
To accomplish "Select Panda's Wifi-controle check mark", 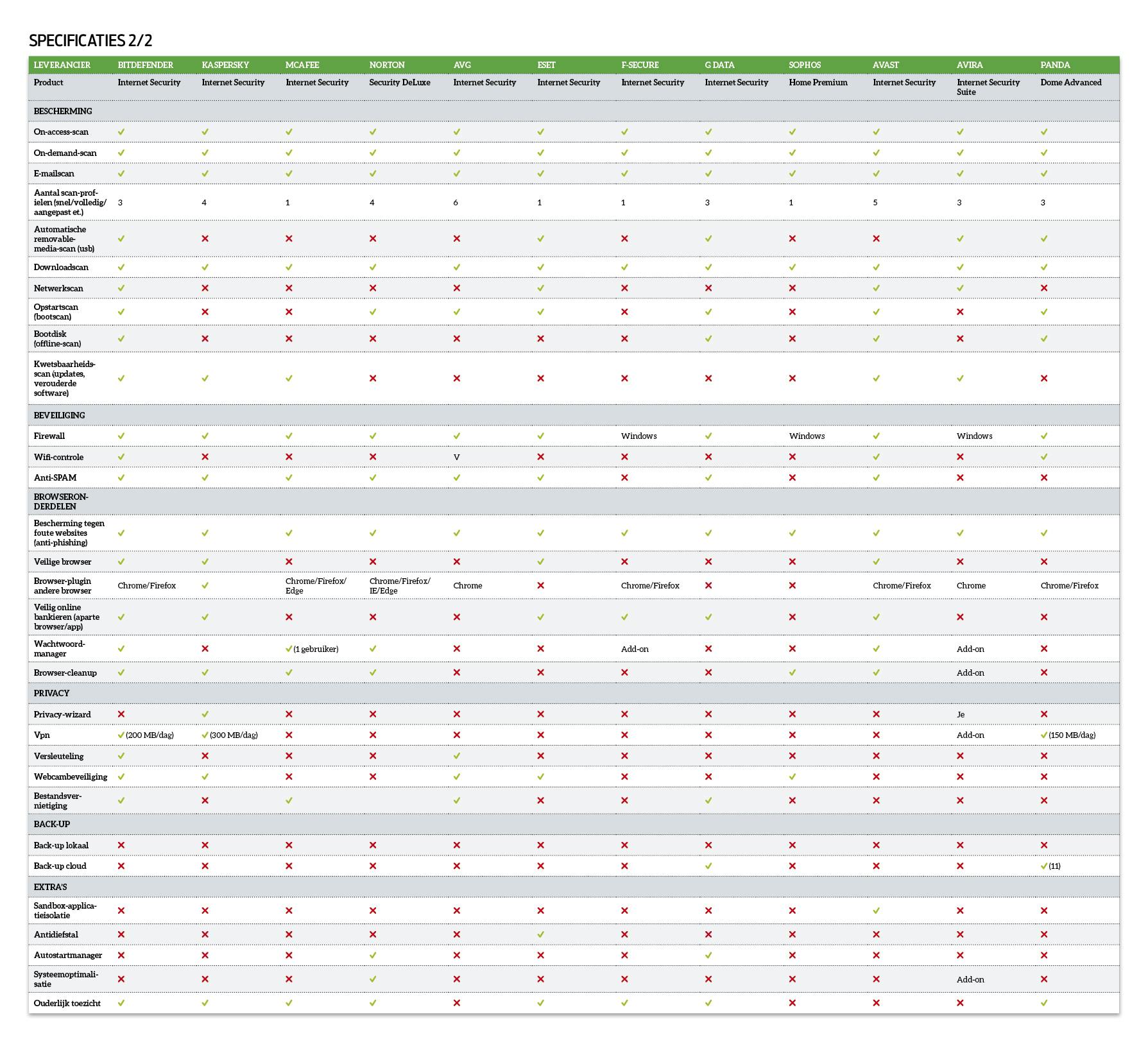I will [x=1044, y=457].
